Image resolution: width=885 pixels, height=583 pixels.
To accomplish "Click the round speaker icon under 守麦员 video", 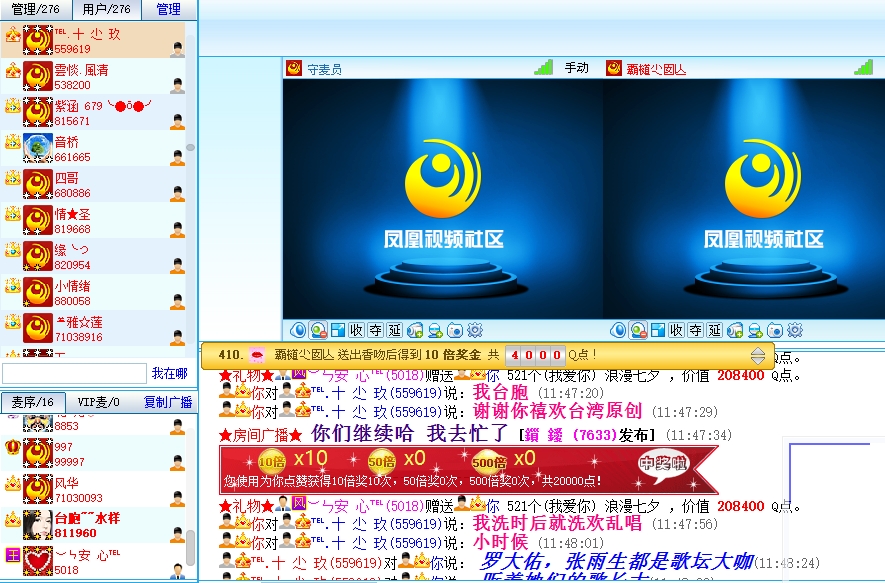I will pyautogui.click(x=298, y=330).
